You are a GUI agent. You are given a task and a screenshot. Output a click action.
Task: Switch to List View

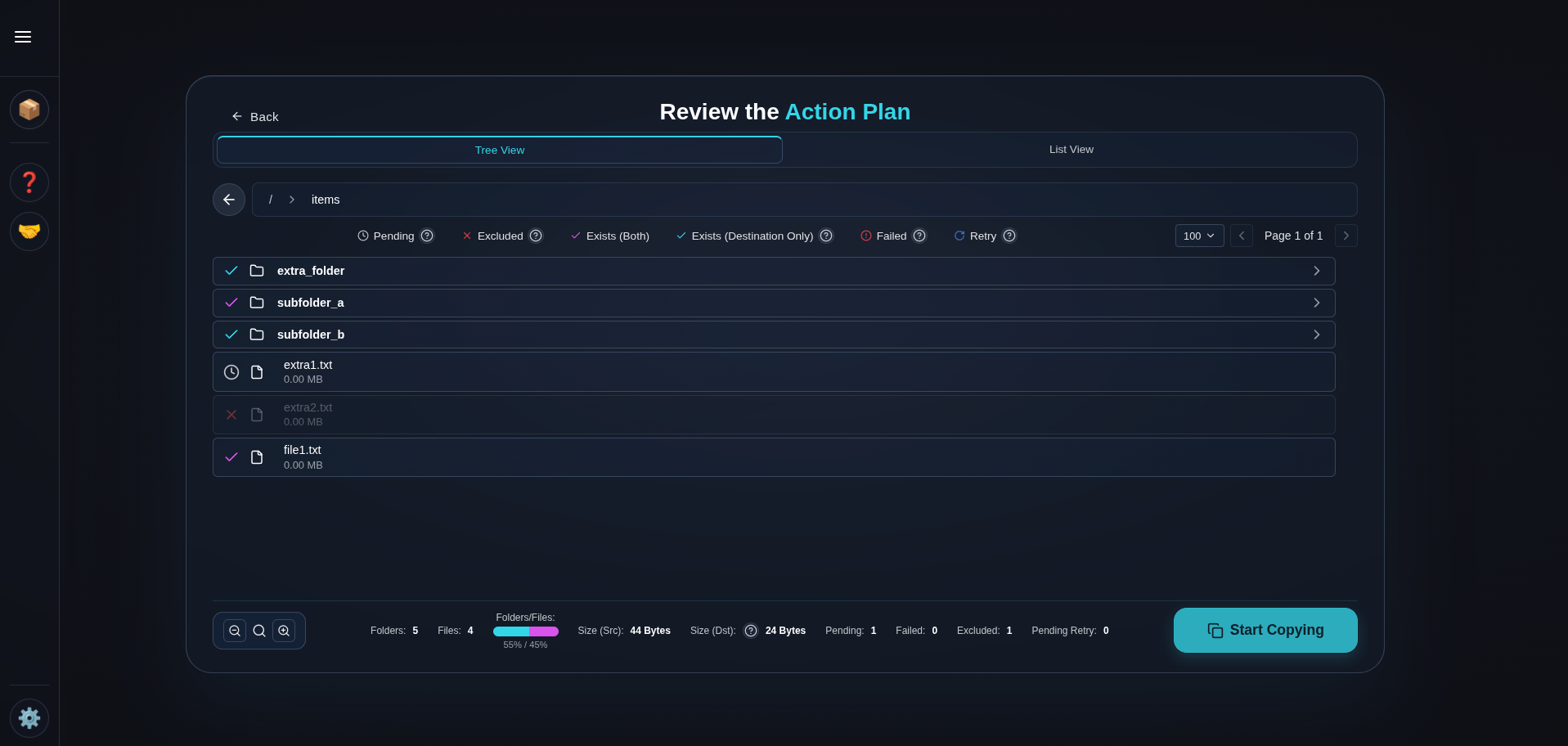1071,150
